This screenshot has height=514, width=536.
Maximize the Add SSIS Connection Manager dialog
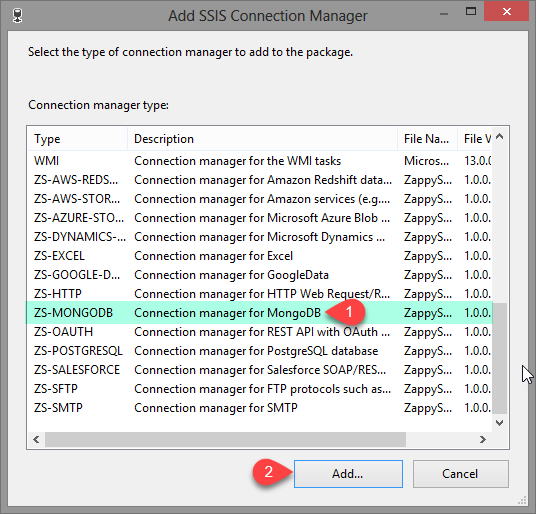(x=471, y=12)
